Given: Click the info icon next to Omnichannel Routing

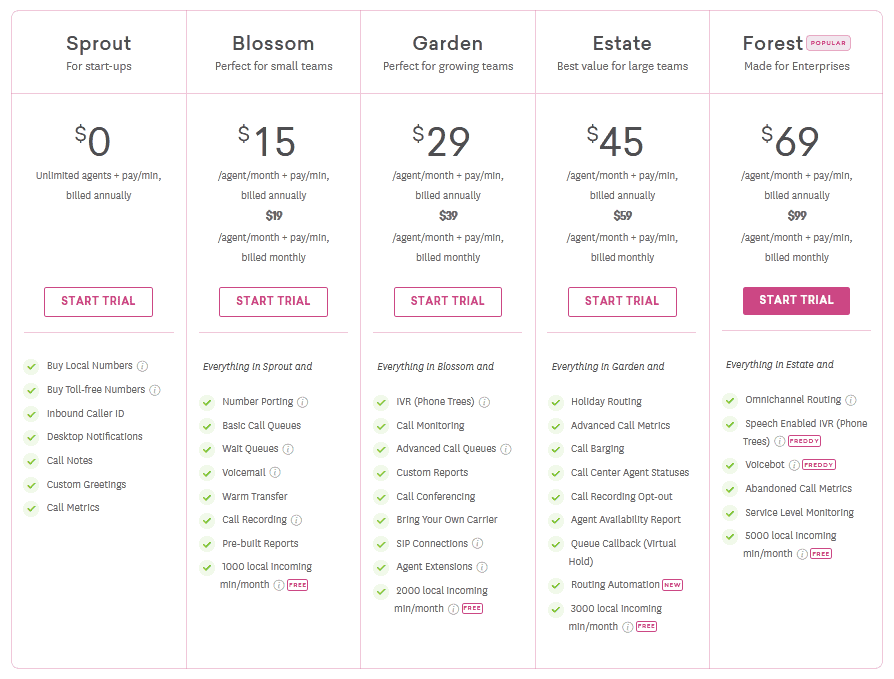Looking at the screenshot, I should coord(850,399).
